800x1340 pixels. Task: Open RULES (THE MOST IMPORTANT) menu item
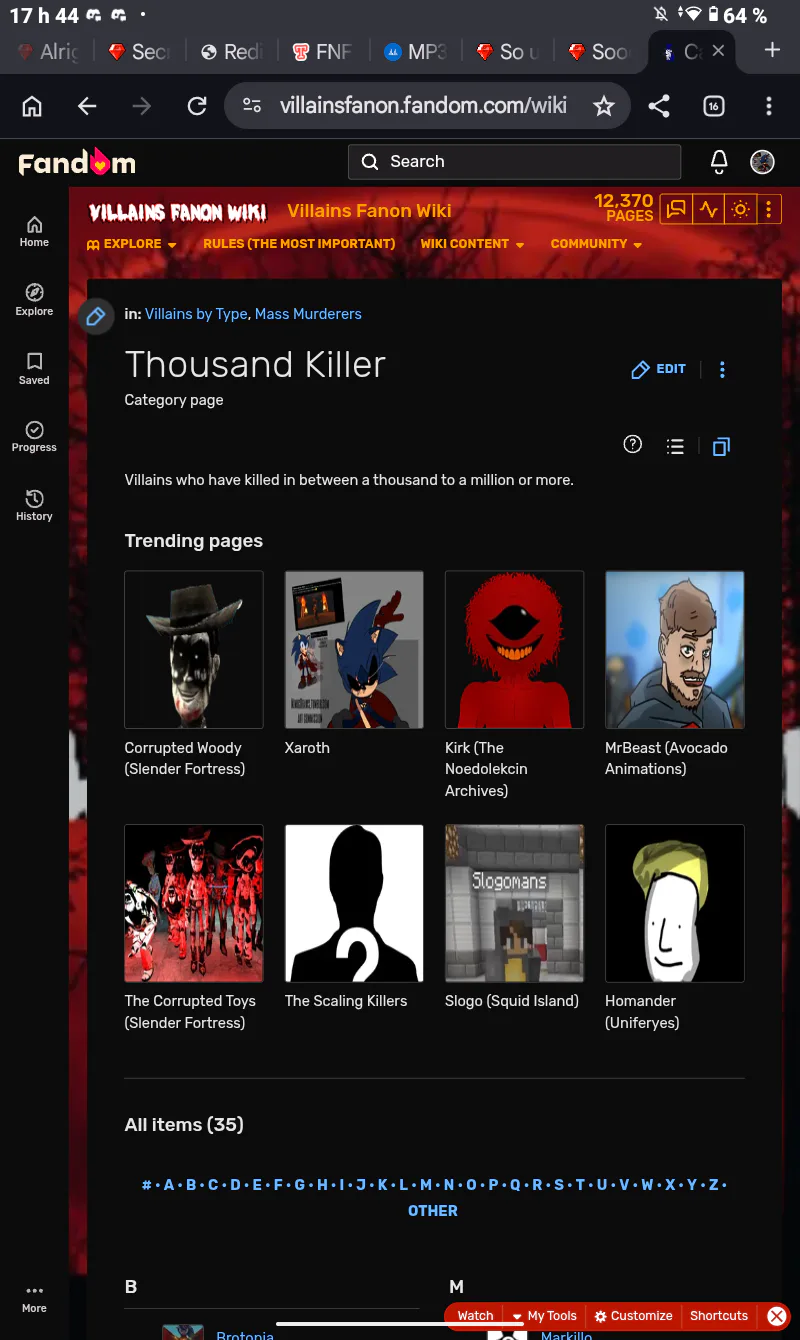[x=299, y=244]
